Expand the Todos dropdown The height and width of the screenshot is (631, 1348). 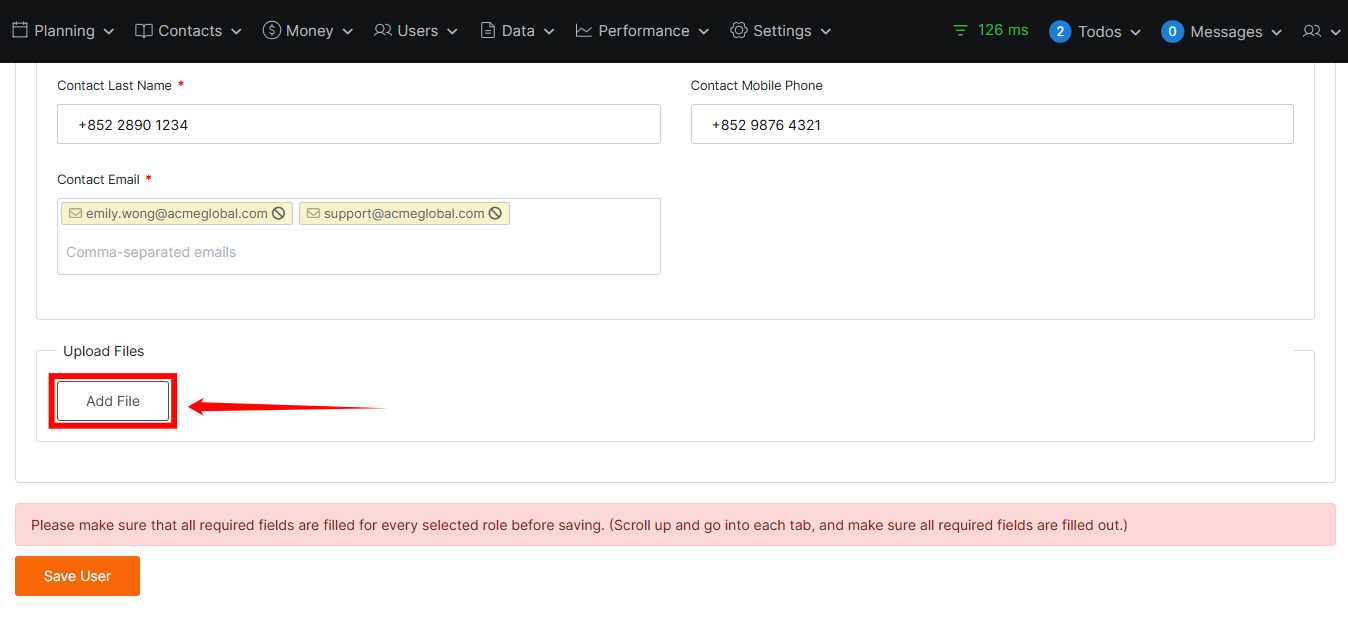point(1135,32)
